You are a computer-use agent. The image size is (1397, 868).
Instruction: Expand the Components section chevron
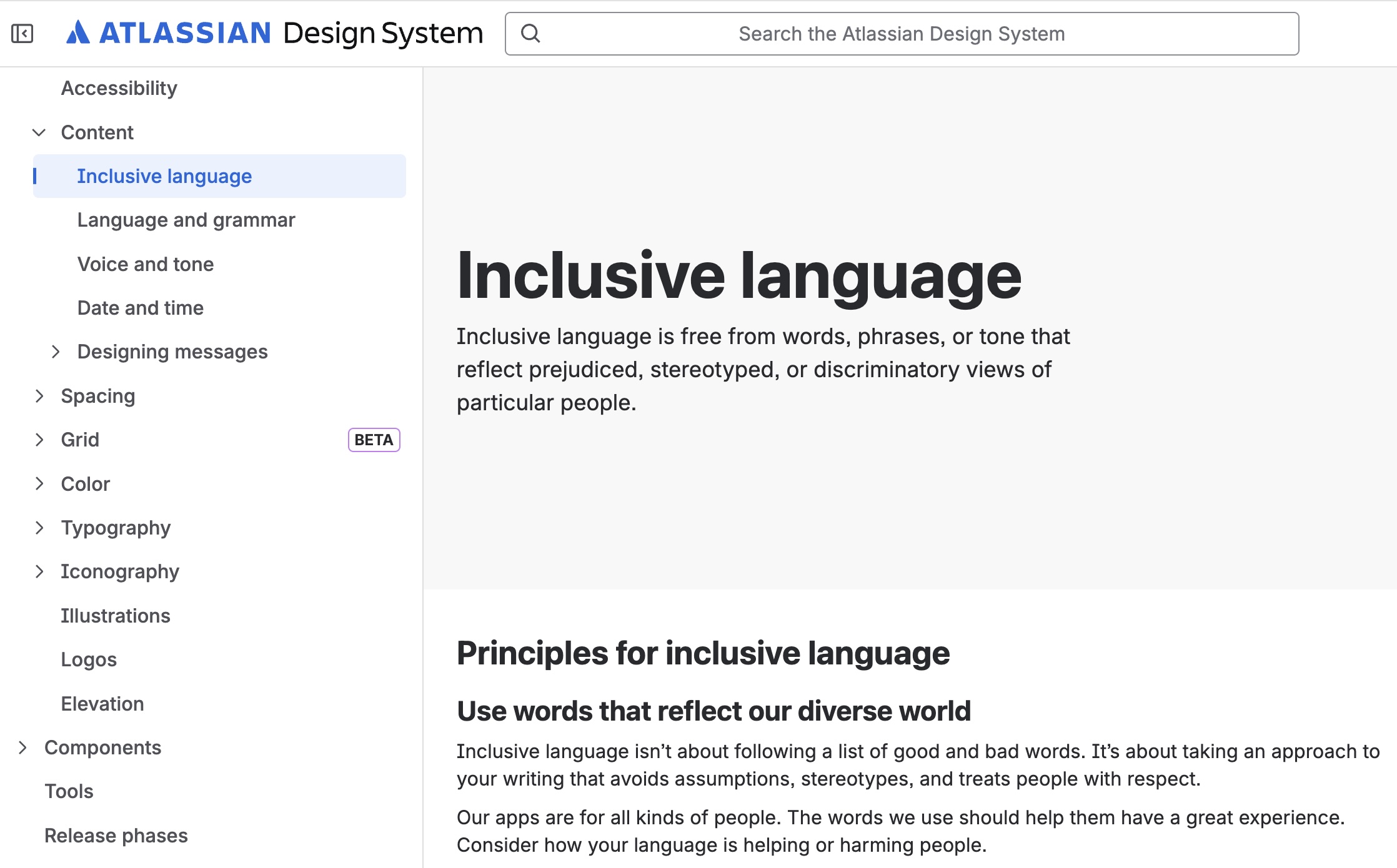click(x=22, y=747)
